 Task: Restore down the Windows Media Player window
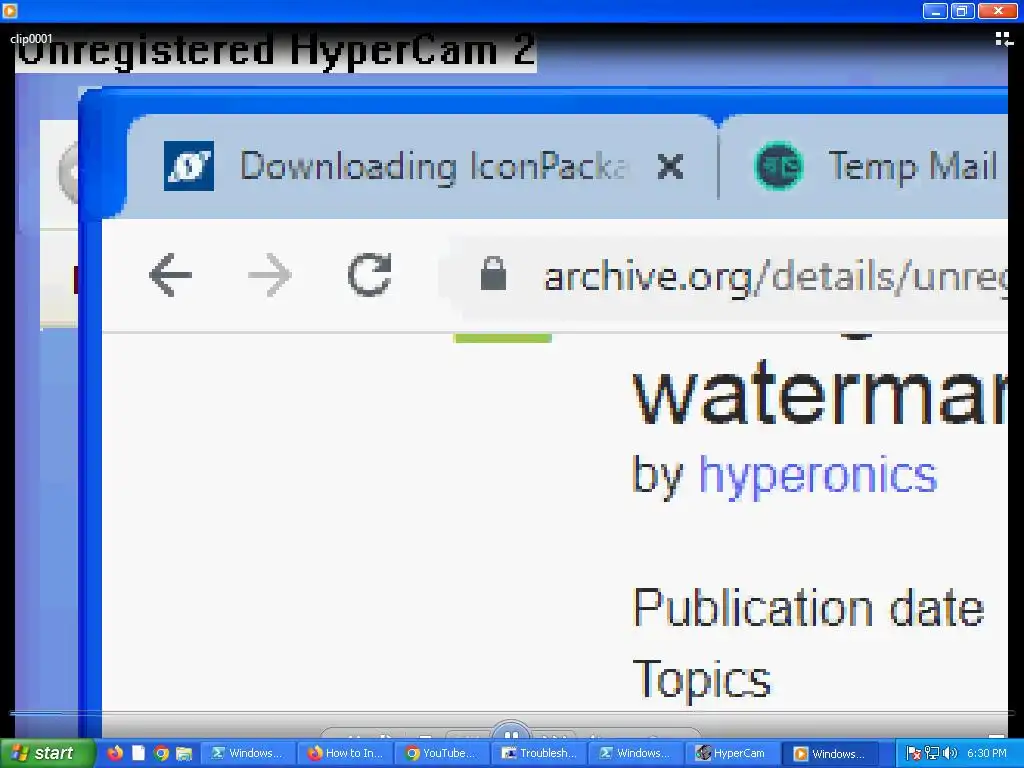point(962,10)
